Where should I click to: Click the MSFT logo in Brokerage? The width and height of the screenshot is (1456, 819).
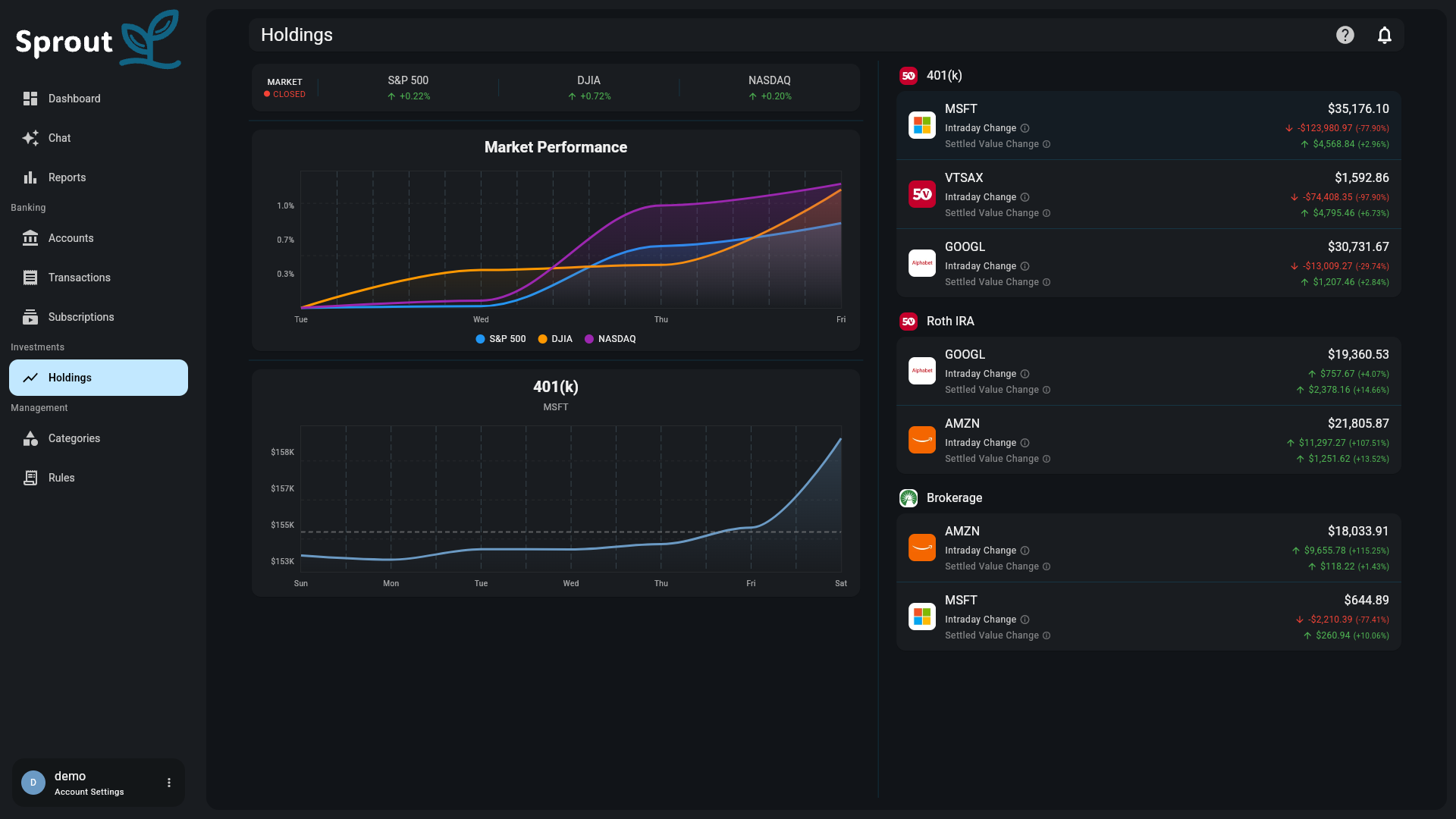(x=922, y=617)
